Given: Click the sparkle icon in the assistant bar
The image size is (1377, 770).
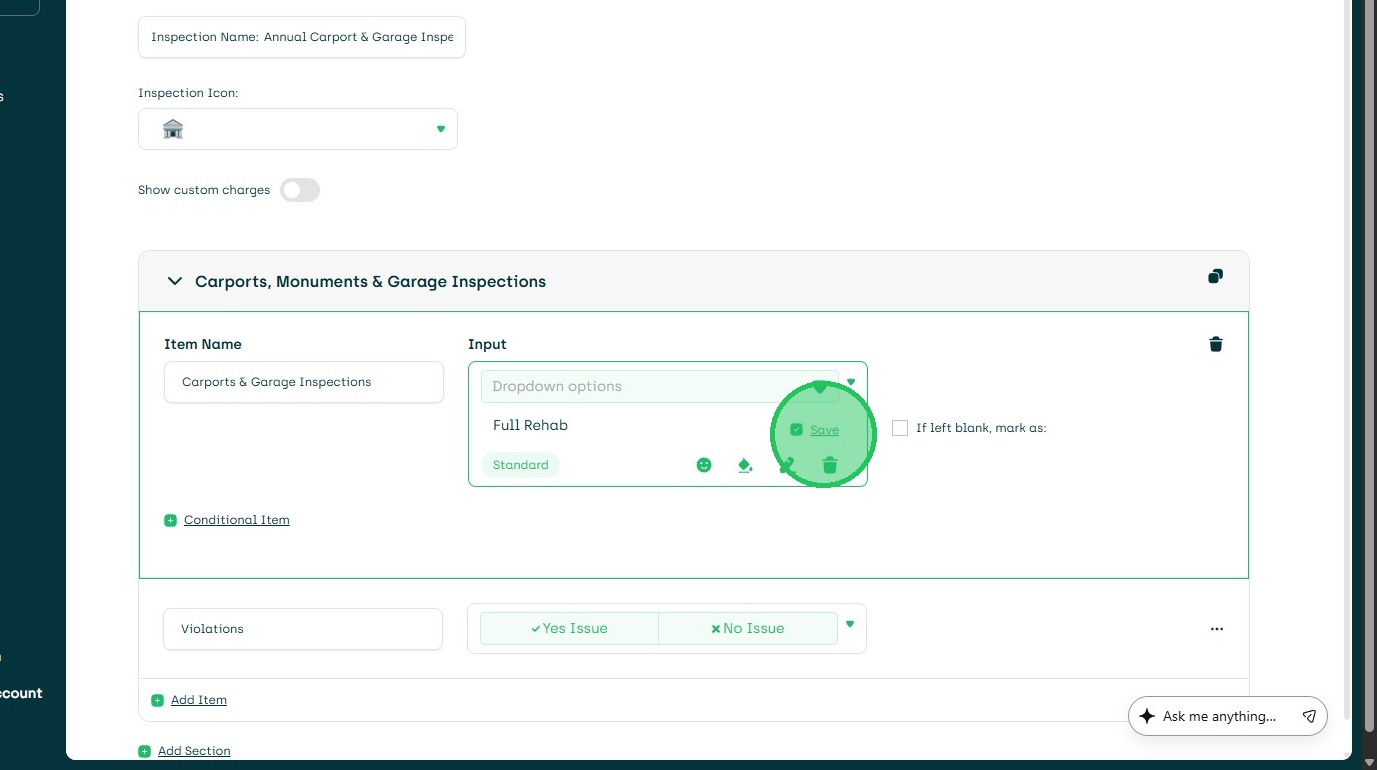Looking at the screenshot, I should coord(1147,716).
